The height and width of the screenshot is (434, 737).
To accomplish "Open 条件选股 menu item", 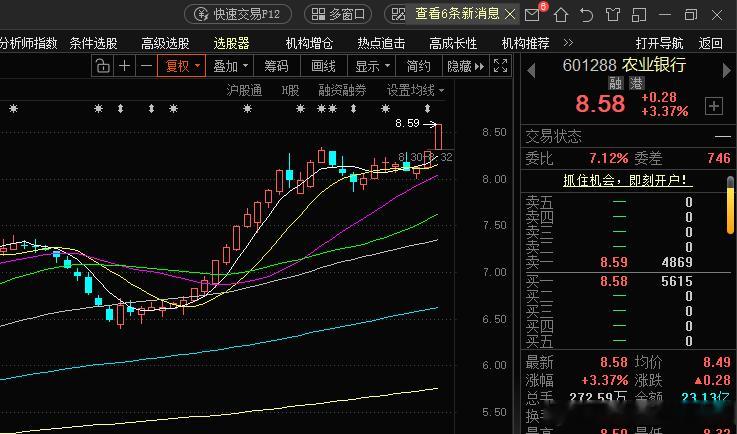I will click(94, 44).
